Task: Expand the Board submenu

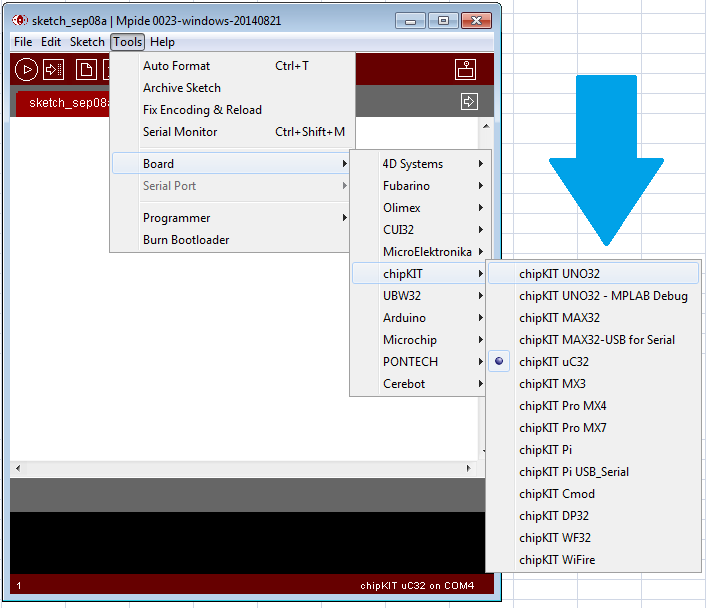Action: tap(230, 163)
